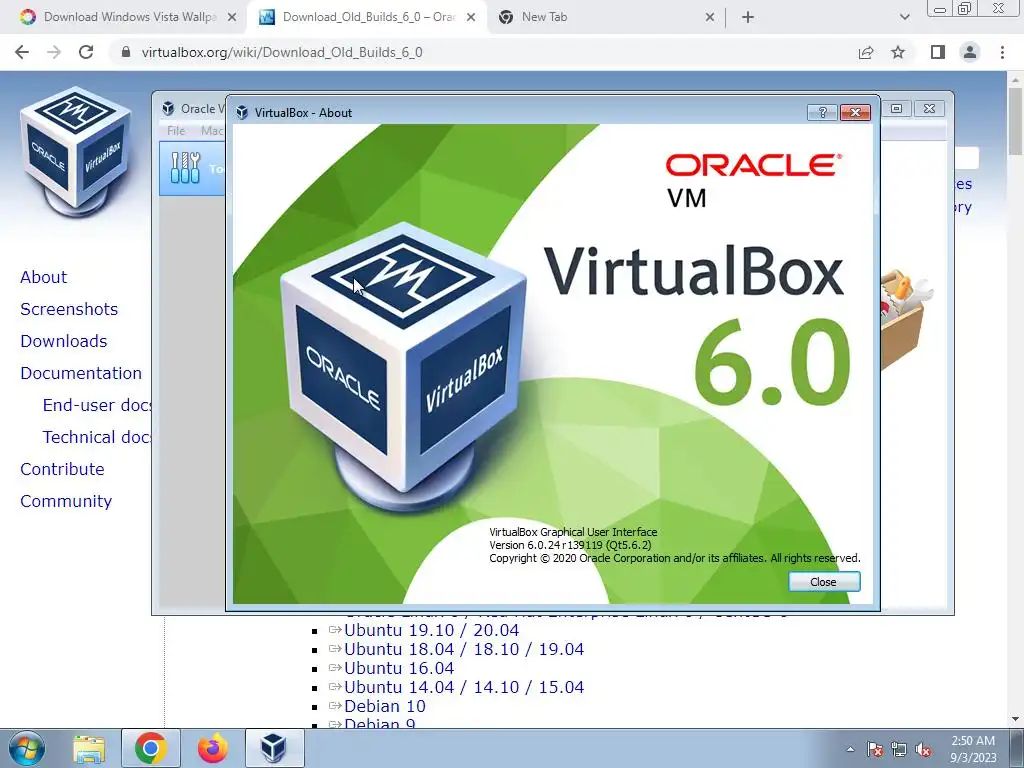This screenshot has width=1024, height=768.
Task: Share this page icon in address bar
Action: coord(866,52)
